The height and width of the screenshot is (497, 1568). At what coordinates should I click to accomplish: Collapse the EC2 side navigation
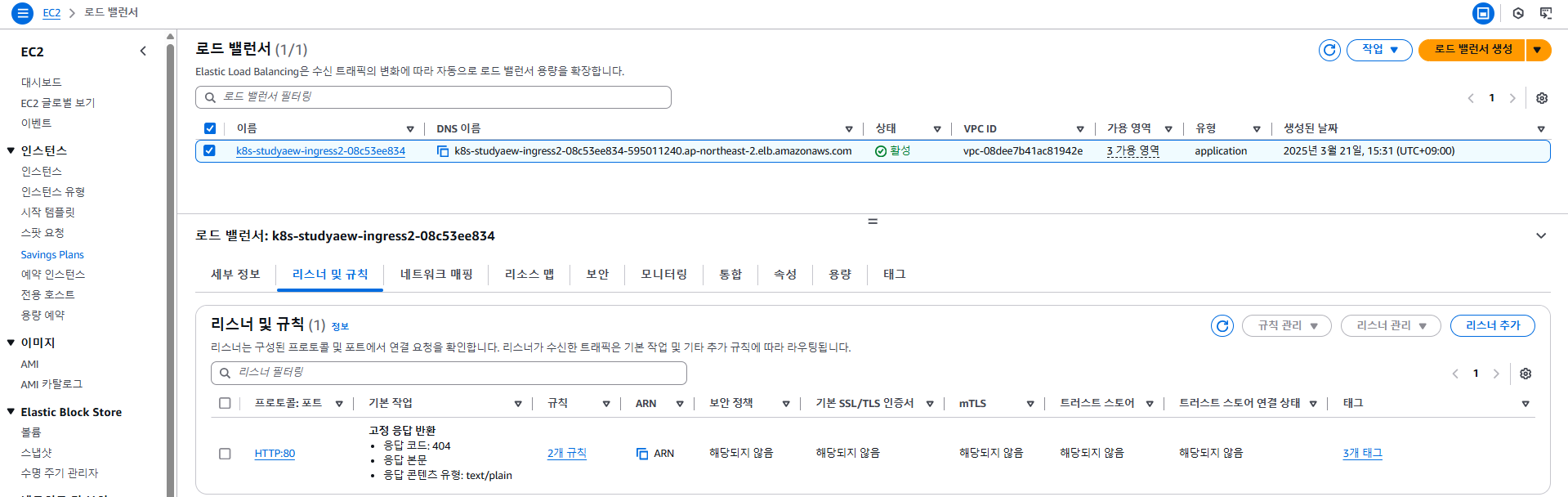pyautogui.click(x=143, y=51)
